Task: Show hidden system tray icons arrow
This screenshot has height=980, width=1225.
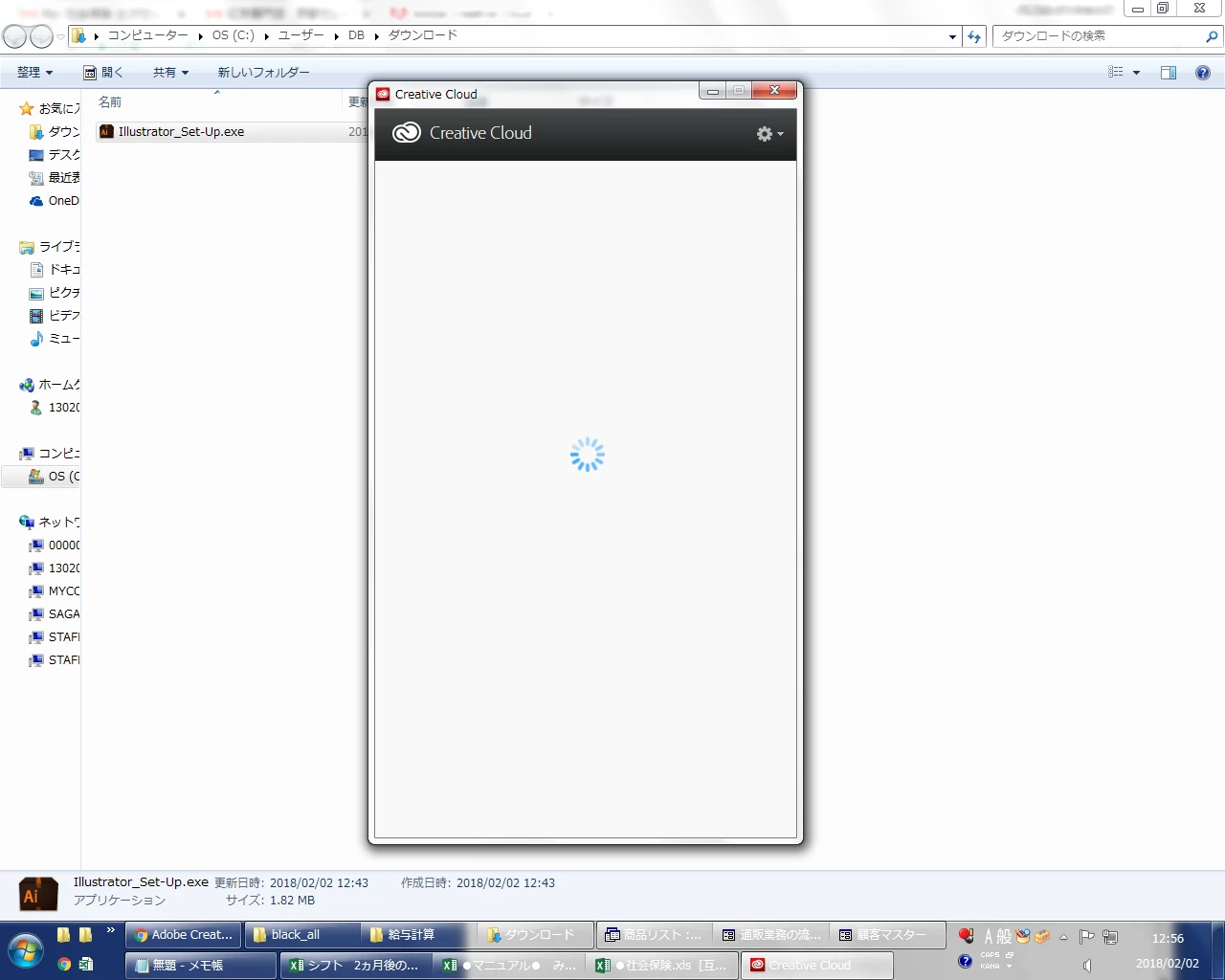Action: tap(1063, 937)
